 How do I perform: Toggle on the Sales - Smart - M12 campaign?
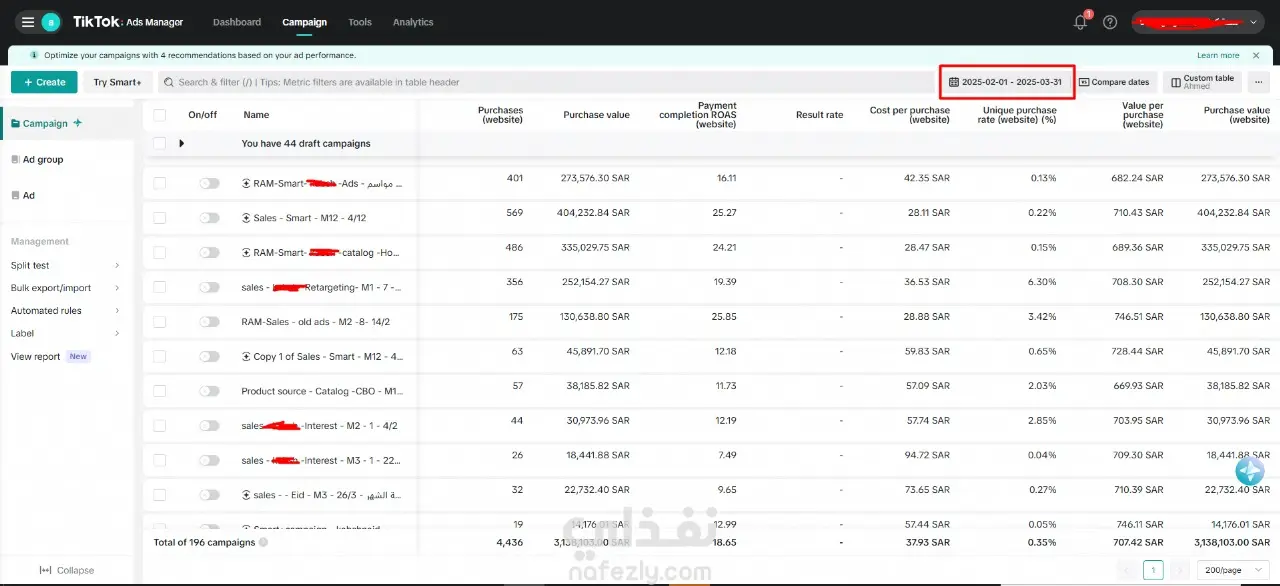[209, 217]
